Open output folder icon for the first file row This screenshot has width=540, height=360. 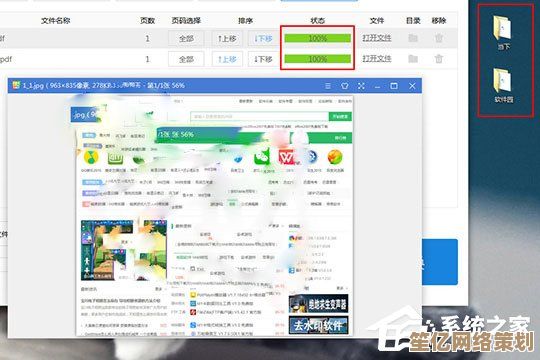413,38
